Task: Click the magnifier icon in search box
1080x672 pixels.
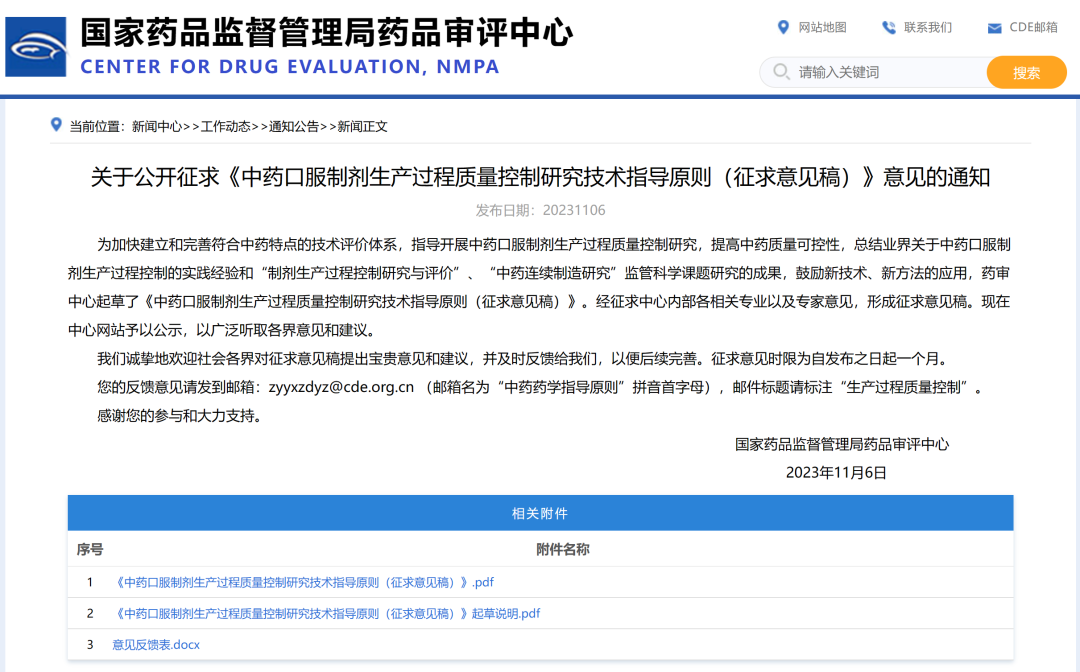Action: [x=781, y=72]
